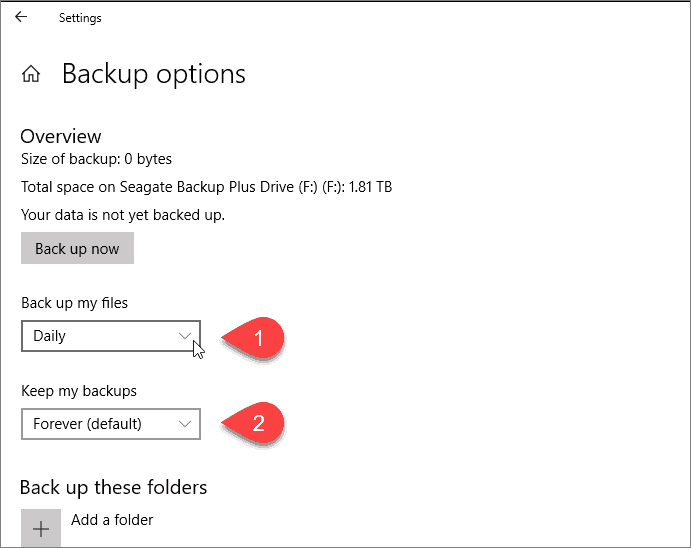The image size is (691, 548).
Task: Click the Settings window title text
Action: [80, 18]
